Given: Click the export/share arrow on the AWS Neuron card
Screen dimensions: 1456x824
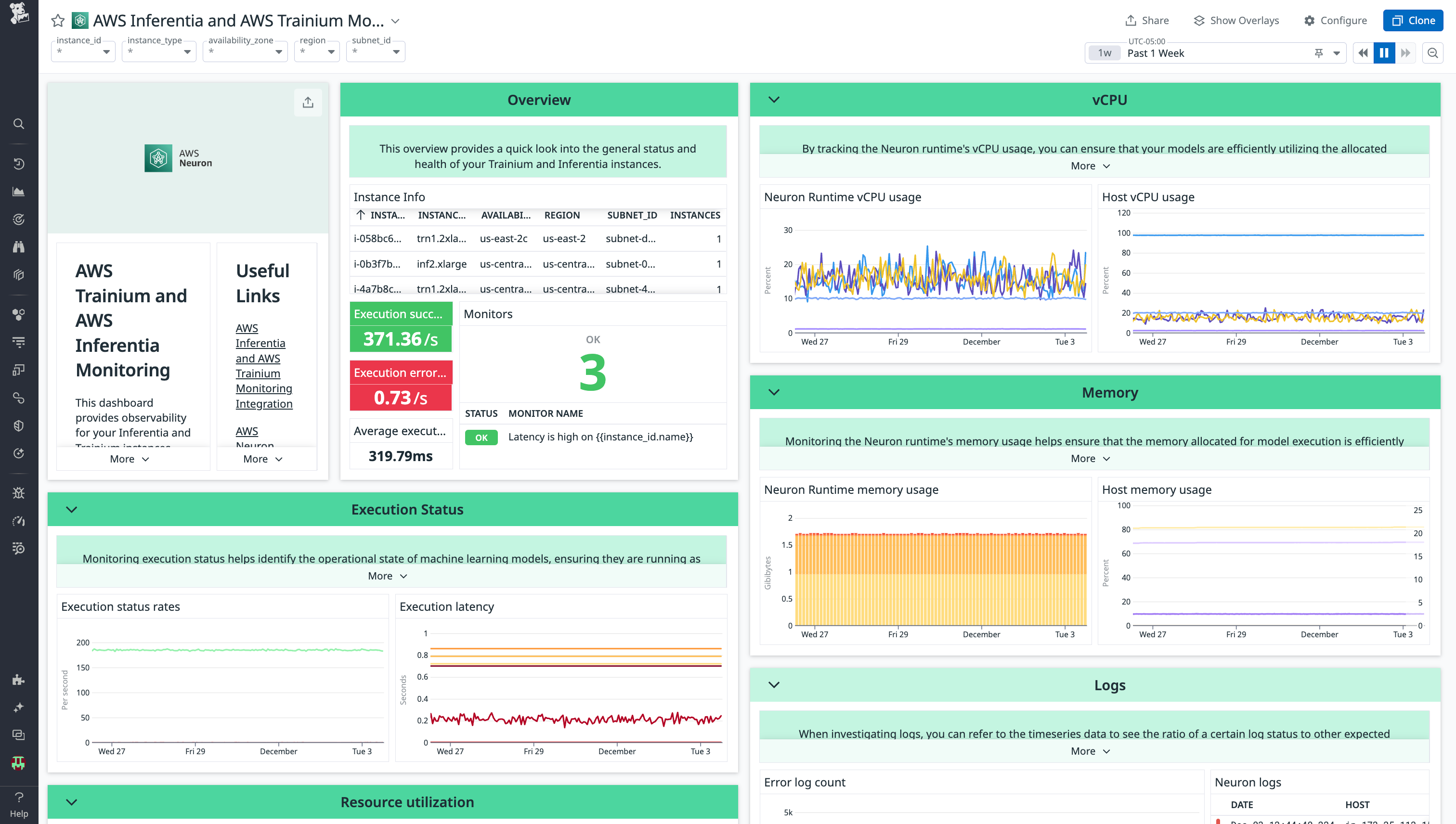Looking at the screenshot, I should click(308, 102).
